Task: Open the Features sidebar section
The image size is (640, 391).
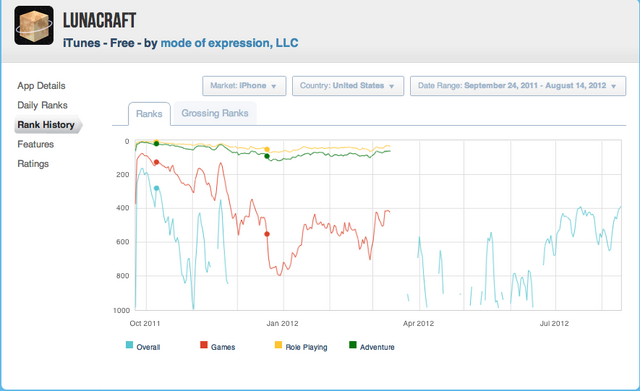Action: click(x=36, y=144)
